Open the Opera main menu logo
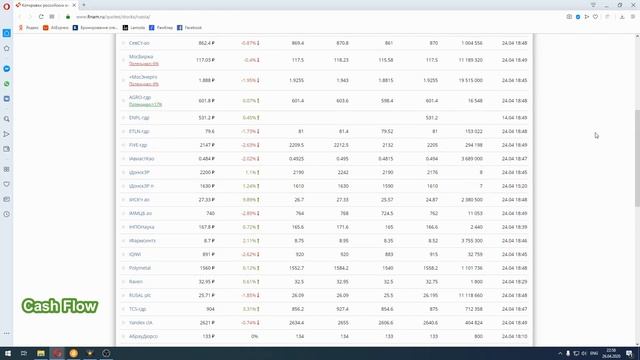Image resolution: width=640 pixels, height=360 pixels. [x=7, y=6]
